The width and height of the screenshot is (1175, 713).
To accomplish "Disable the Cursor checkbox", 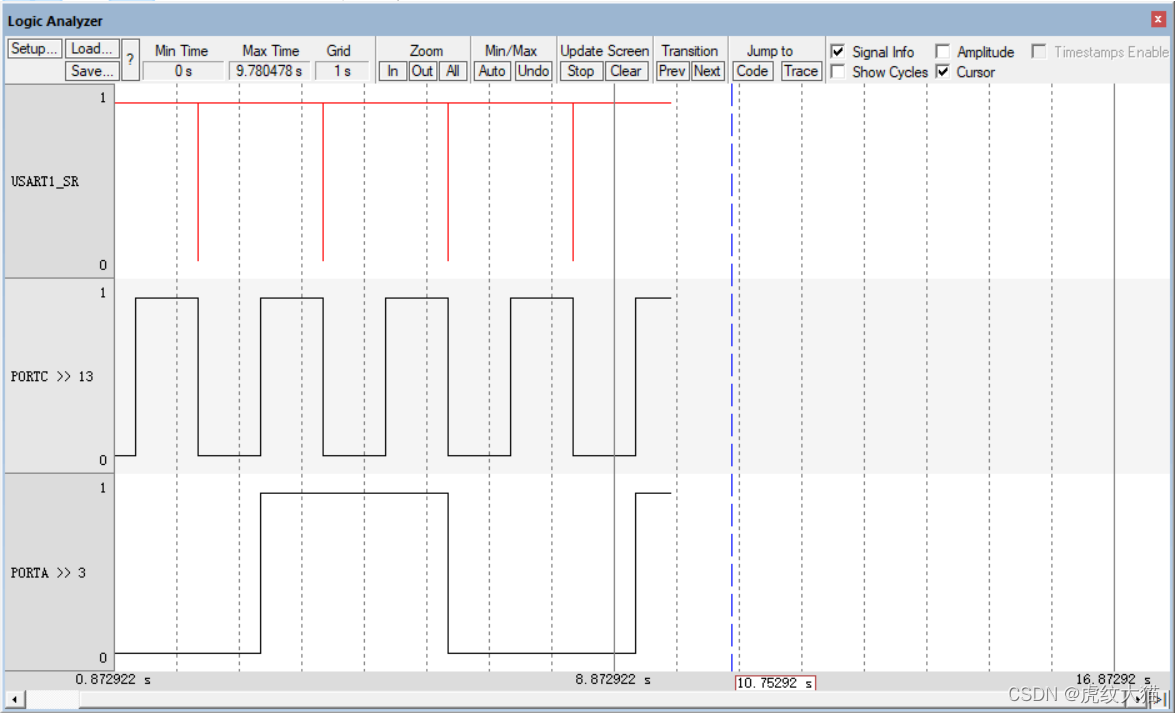I will tap(943, 72).
